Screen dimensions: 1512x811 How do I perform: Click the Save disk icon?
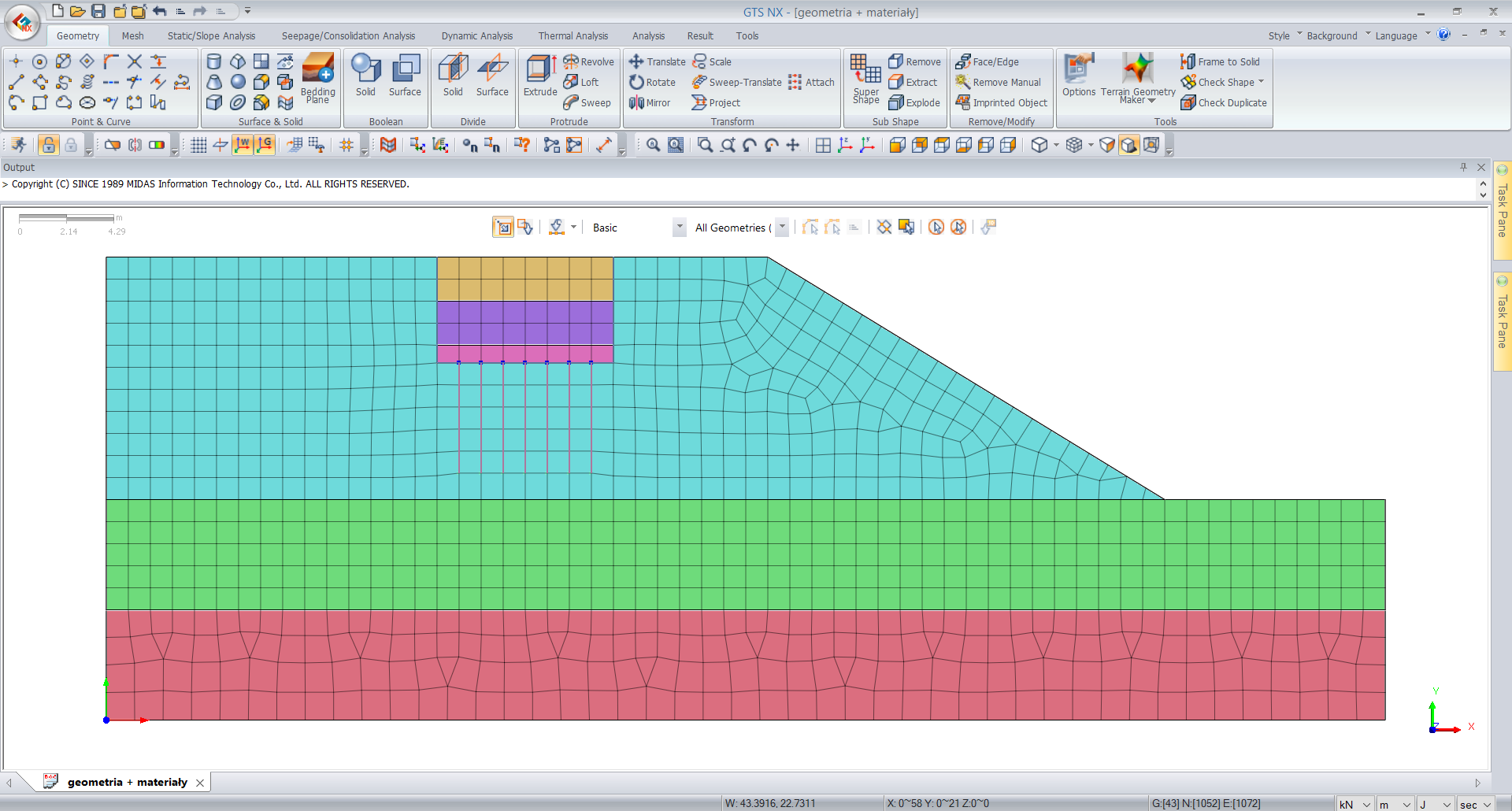pyautogui.click(x=98, y=11)
